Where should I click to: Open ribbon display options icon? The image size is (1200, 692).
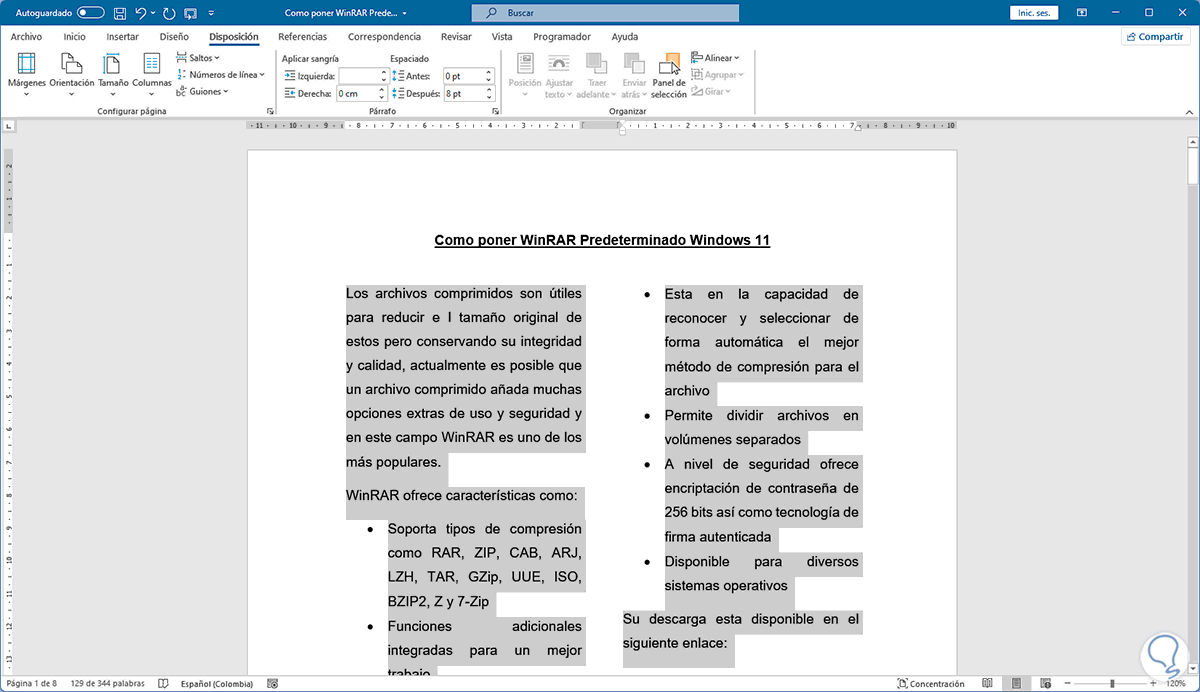tap(1083, 13)
